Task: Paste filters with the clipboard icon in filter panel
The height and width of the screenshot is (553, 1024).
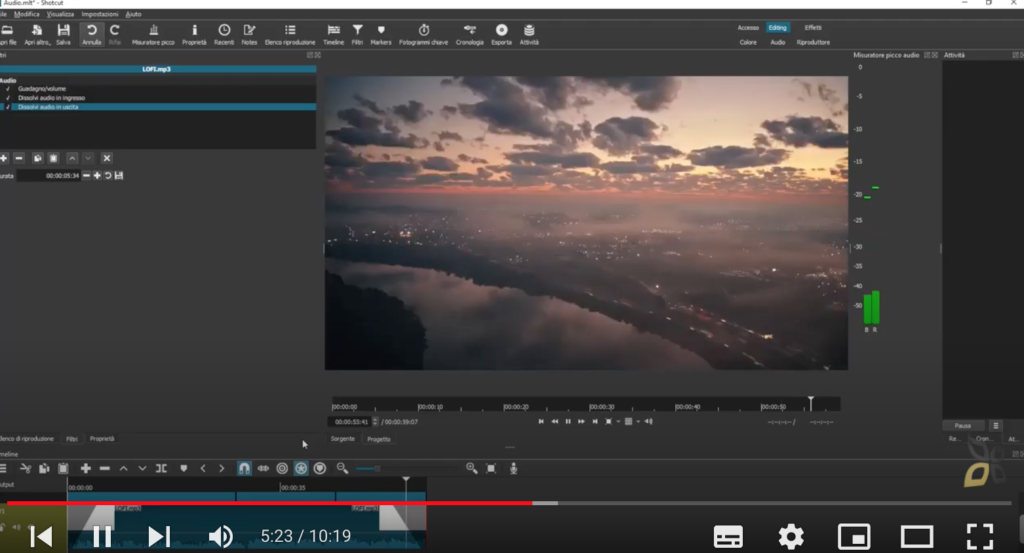Action: coord(54,158)
